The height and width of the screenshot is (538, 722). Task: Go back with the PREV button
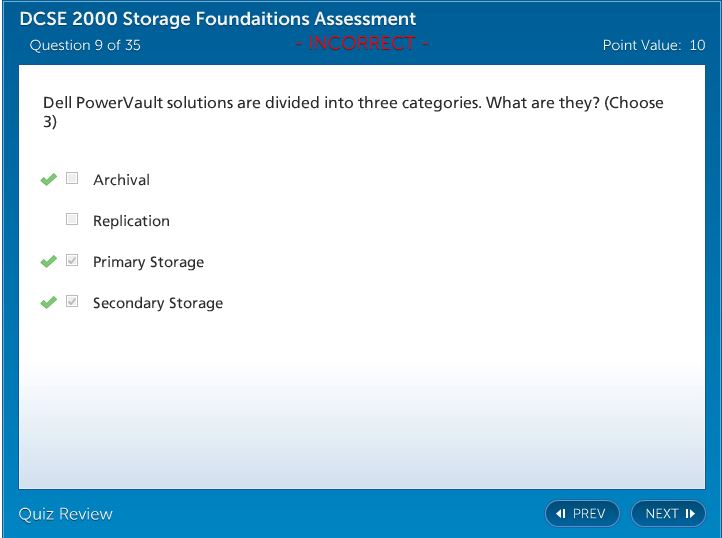tap(582, 514)
